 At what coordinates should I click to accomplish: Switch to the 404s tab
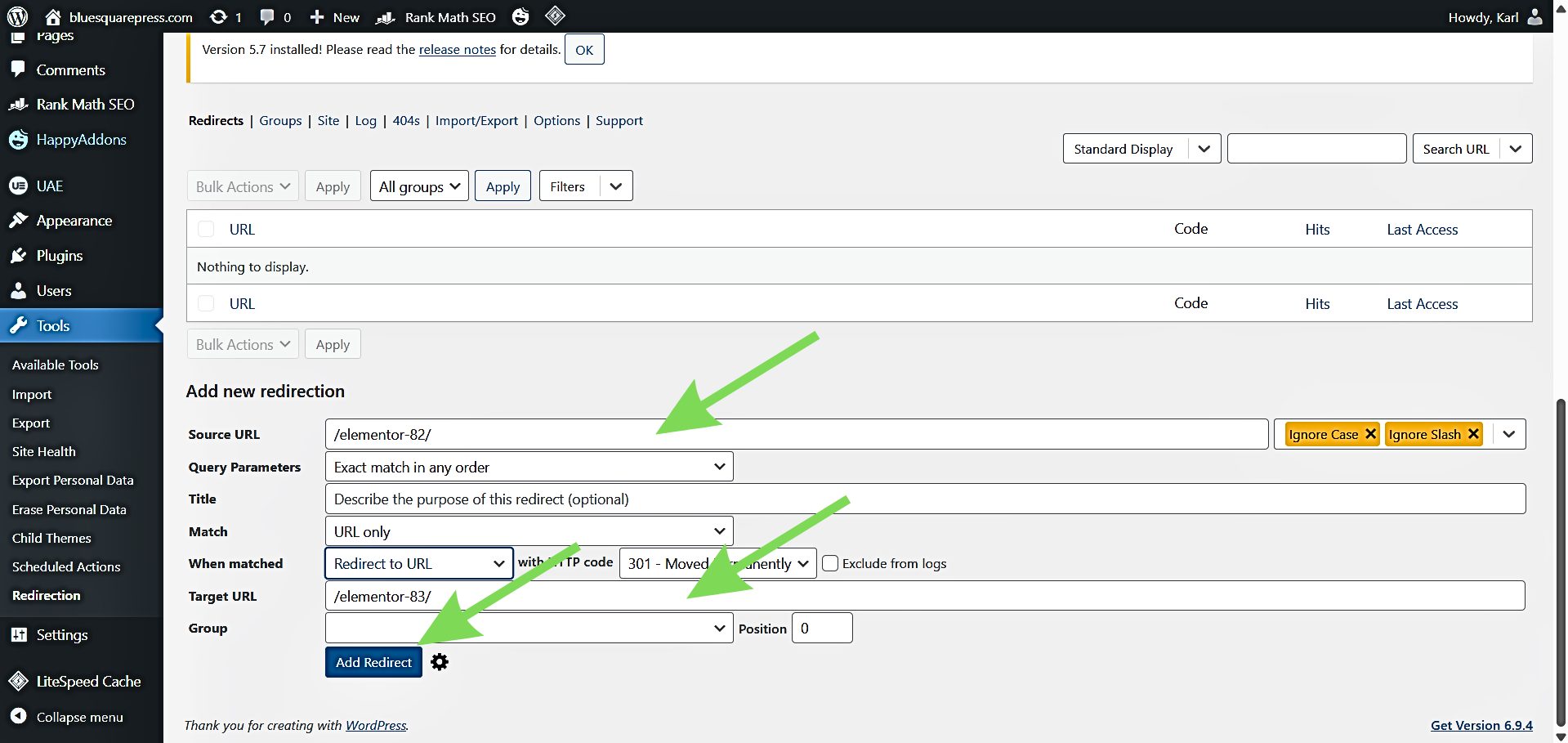(x=405, y=120)
